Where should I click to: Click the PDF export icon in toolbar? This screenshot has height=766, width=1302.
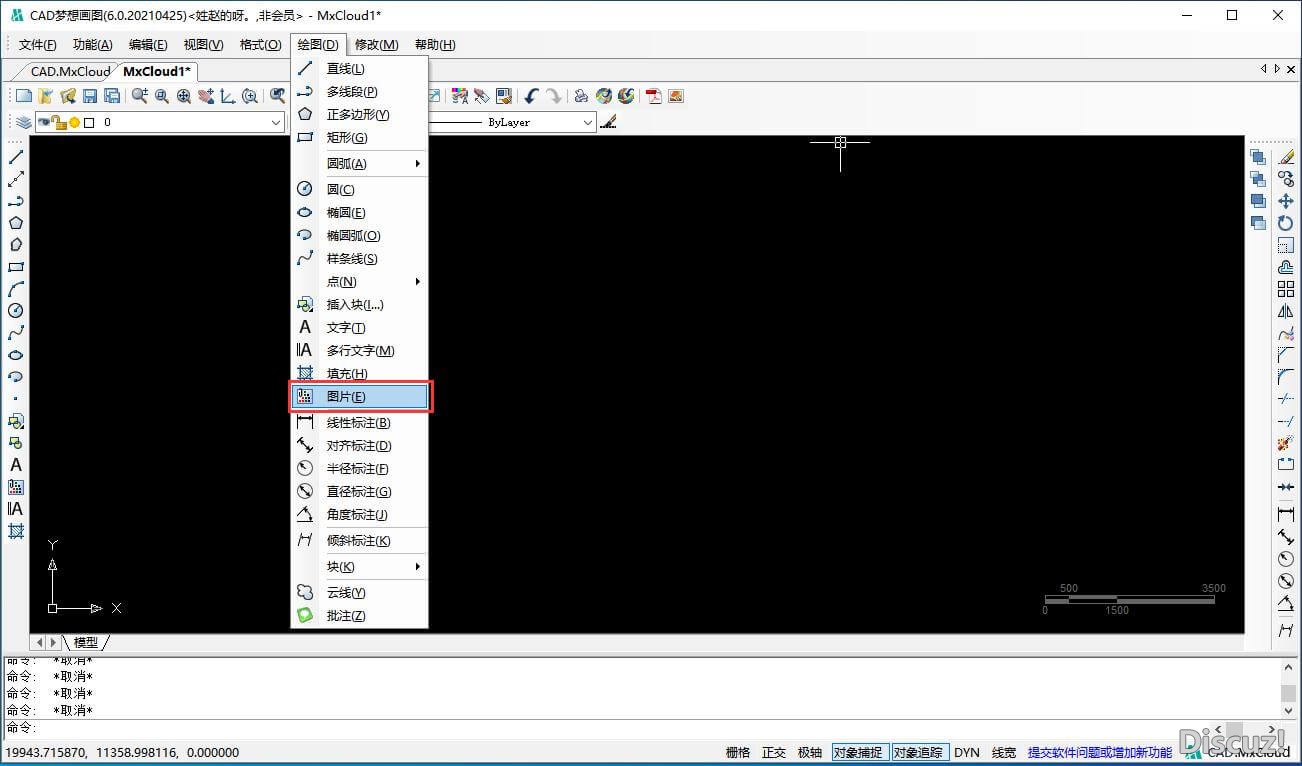coord(654,96)
